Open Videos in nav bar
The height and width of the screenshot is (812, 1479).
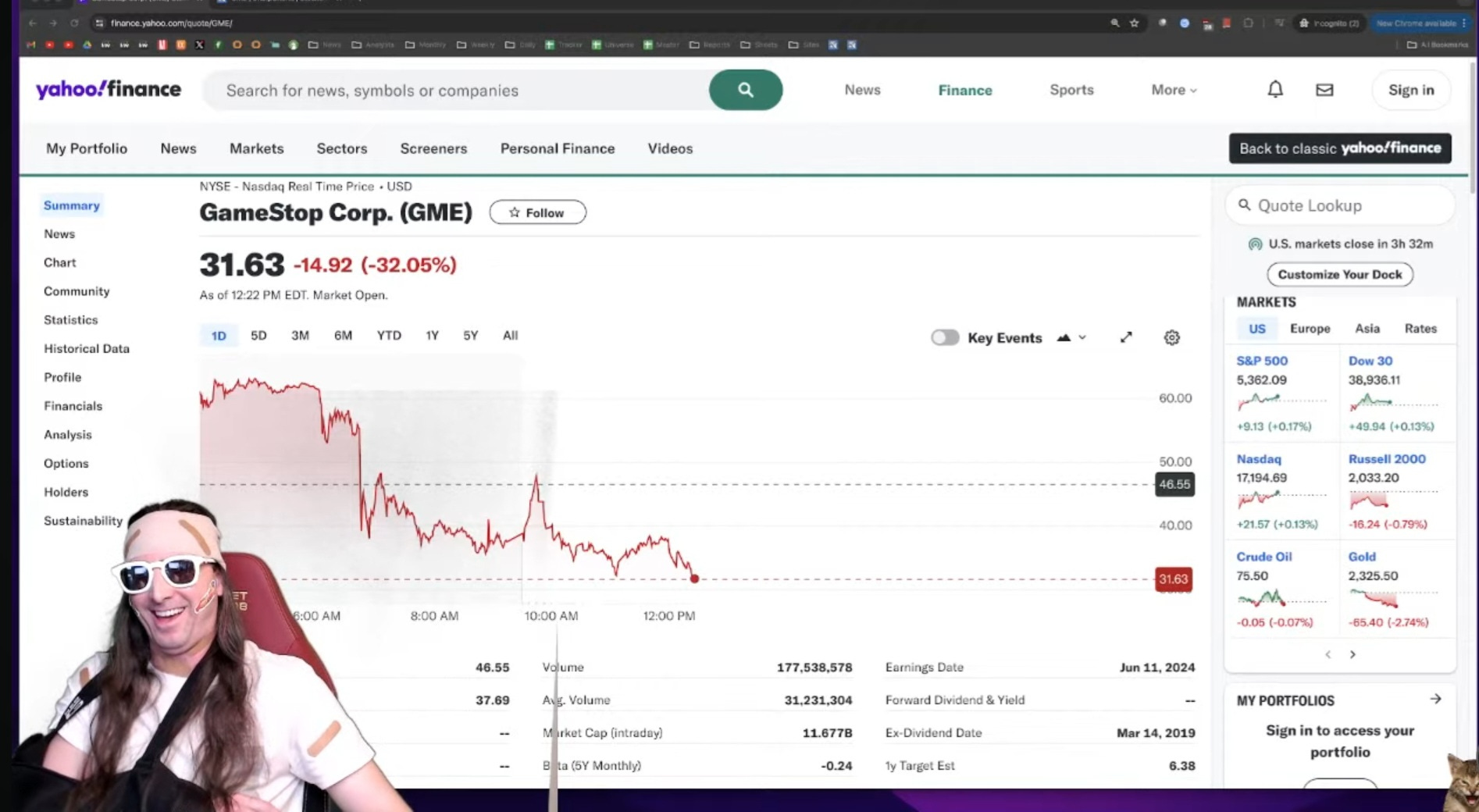click(670, 148)
